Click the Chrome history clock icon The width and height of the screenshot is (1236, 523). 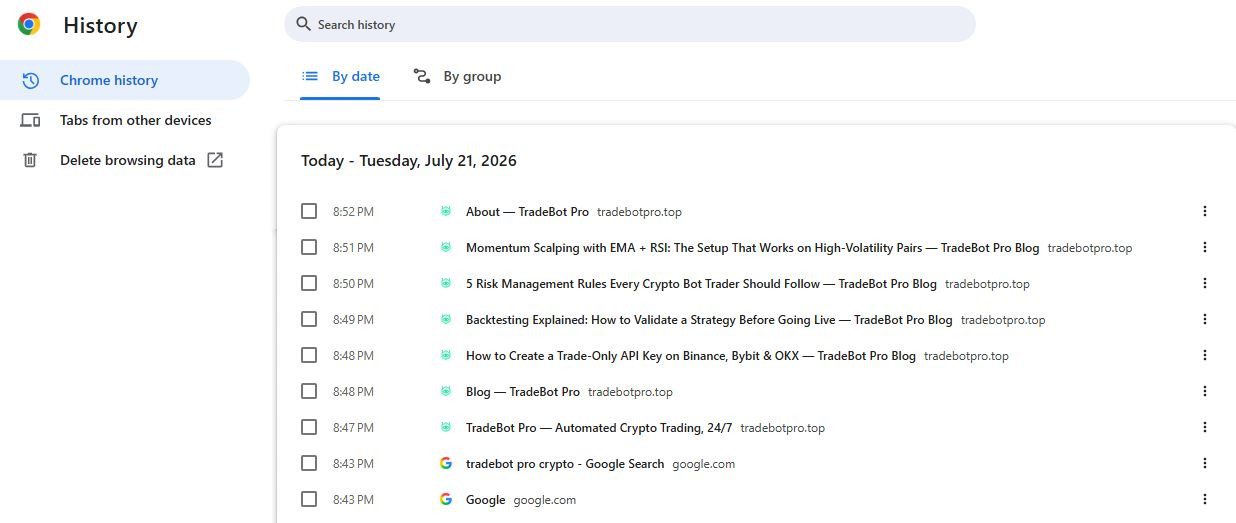tap(30, 80)
